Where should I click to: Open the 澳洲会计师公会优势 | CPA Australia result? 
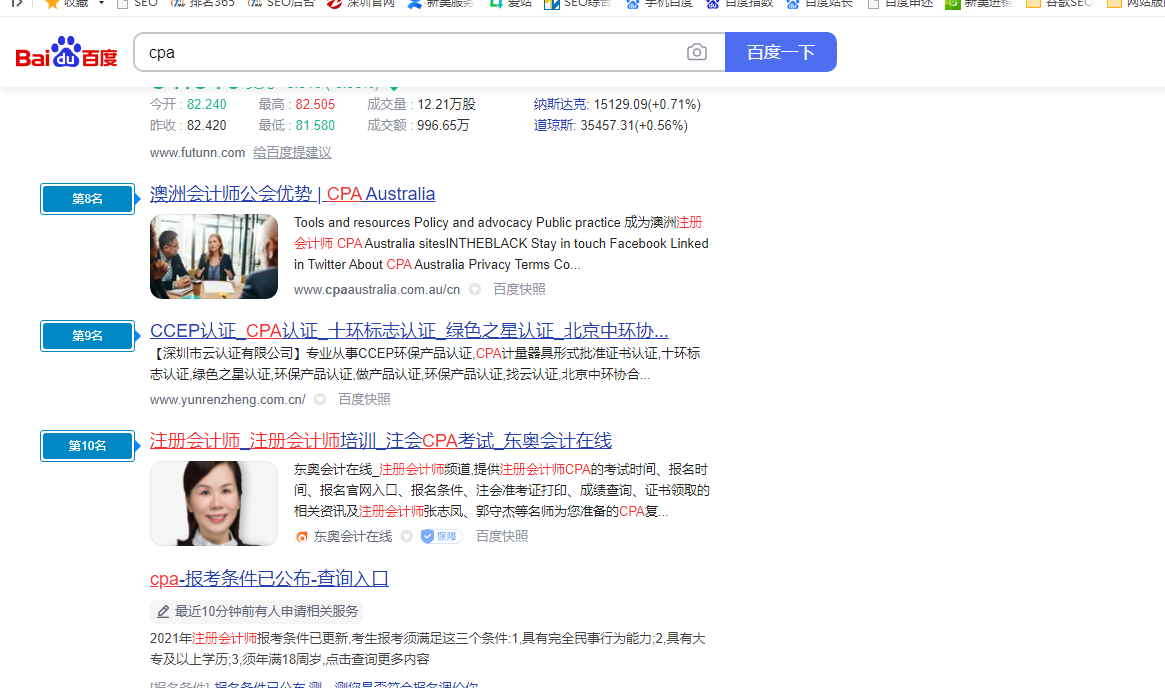coord(292,194)
